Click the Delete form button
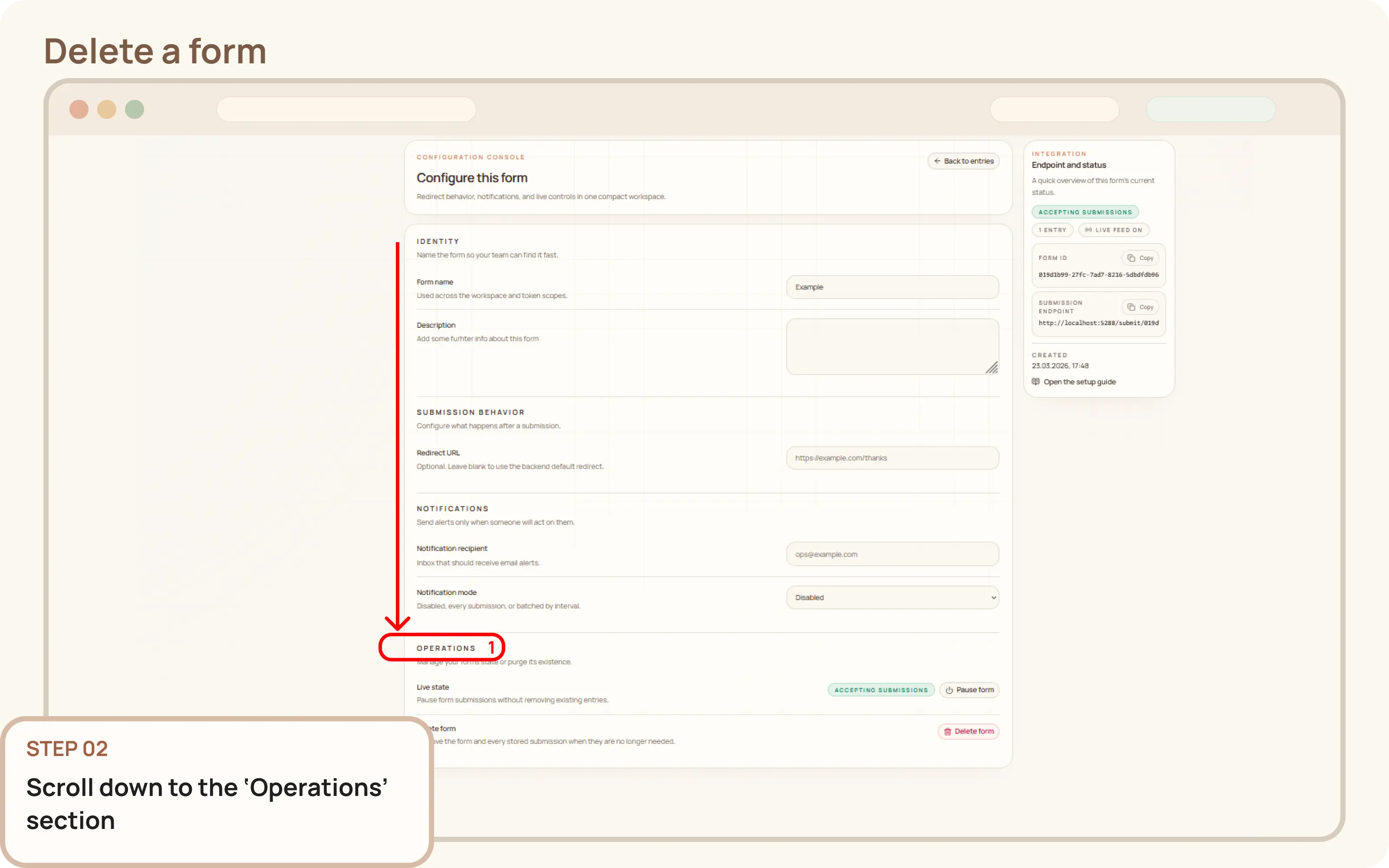This screenshot has height=868, width=1389. [968, 731]
